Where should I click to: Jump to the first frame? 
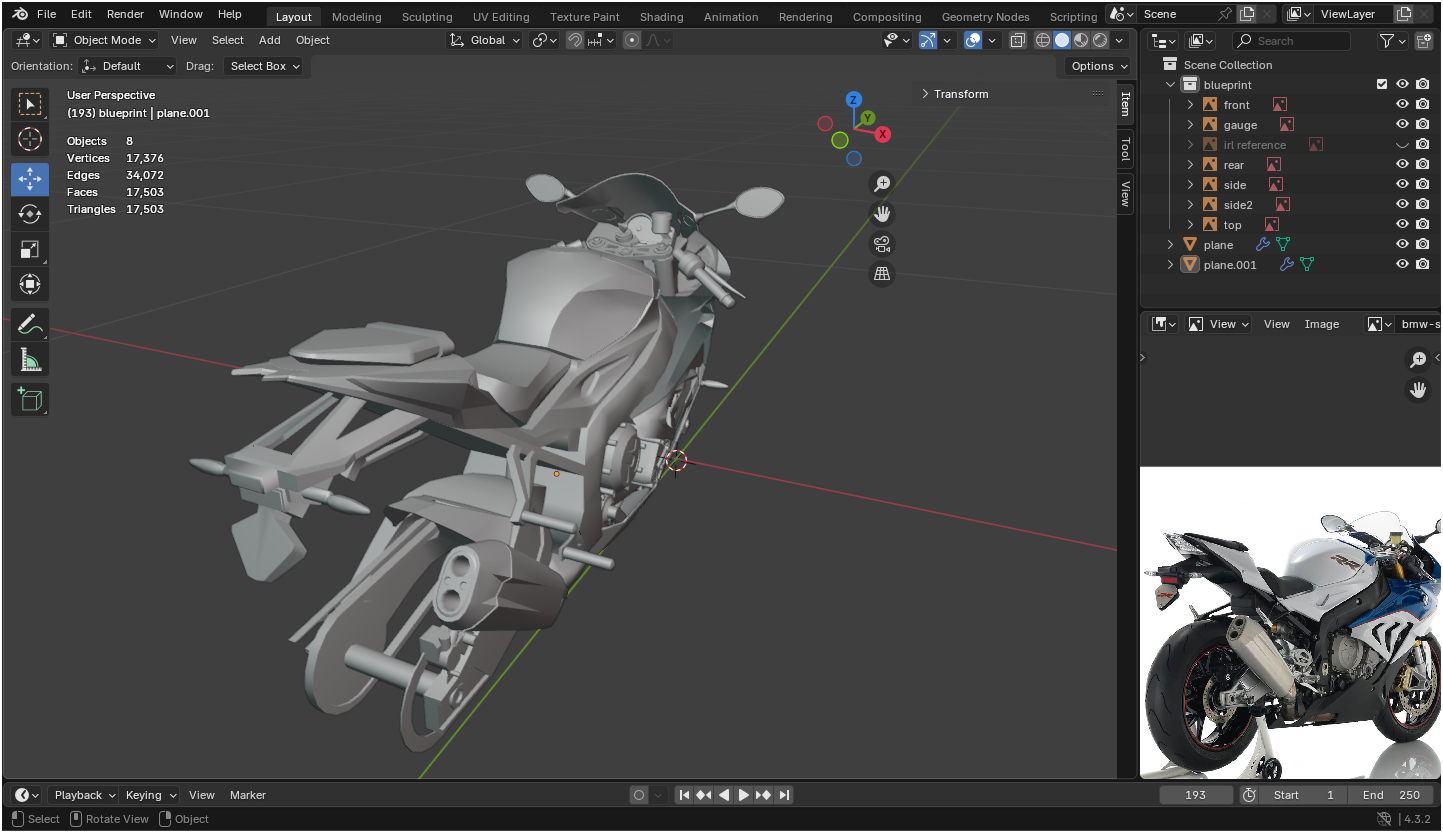pos(684,795)
